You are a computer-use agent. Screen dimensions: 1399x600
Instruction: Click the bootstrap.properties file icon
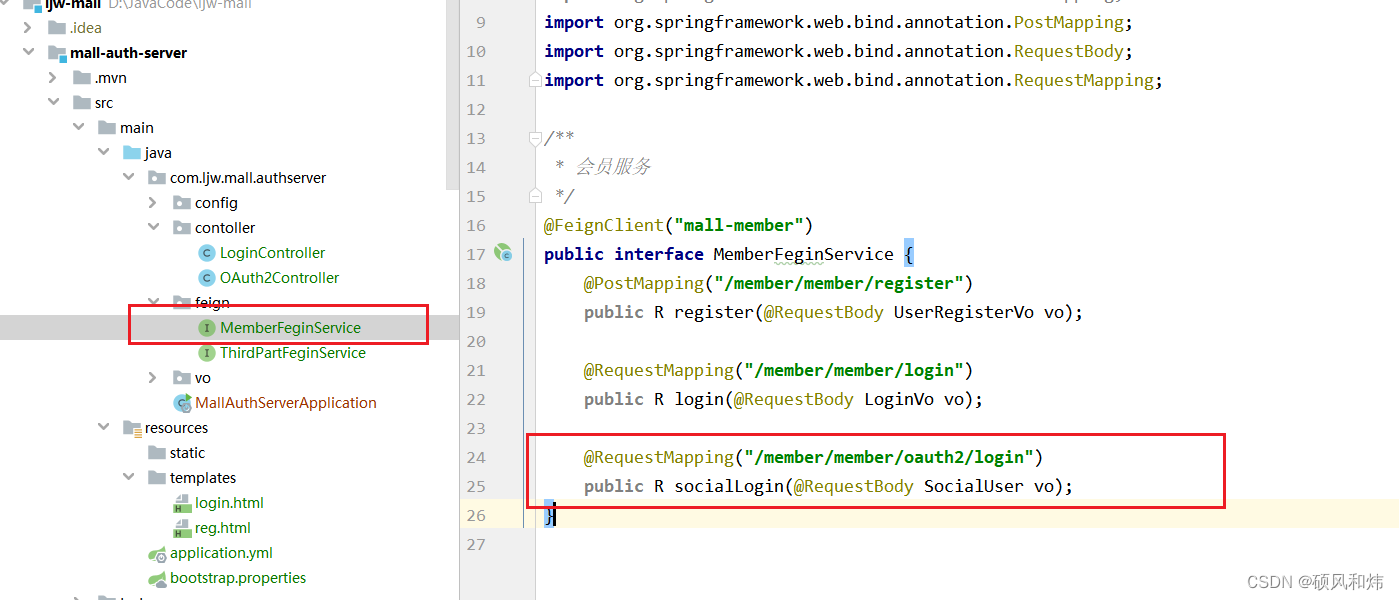pyautogui.click(x=157, y=578)
